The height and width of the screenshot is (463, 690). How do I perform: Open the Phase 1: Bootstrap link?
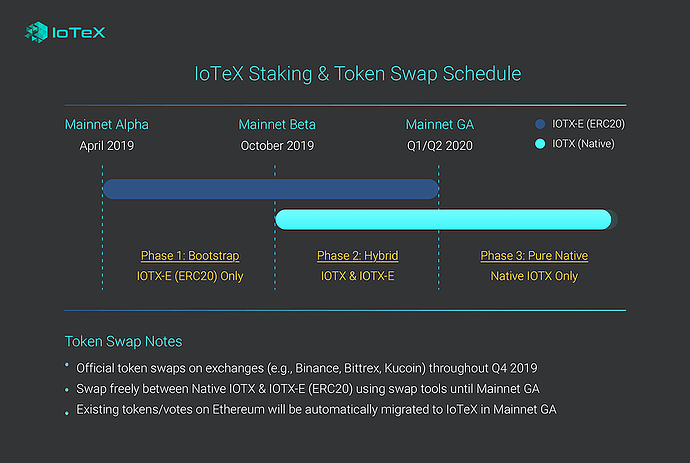coord(190,256)
